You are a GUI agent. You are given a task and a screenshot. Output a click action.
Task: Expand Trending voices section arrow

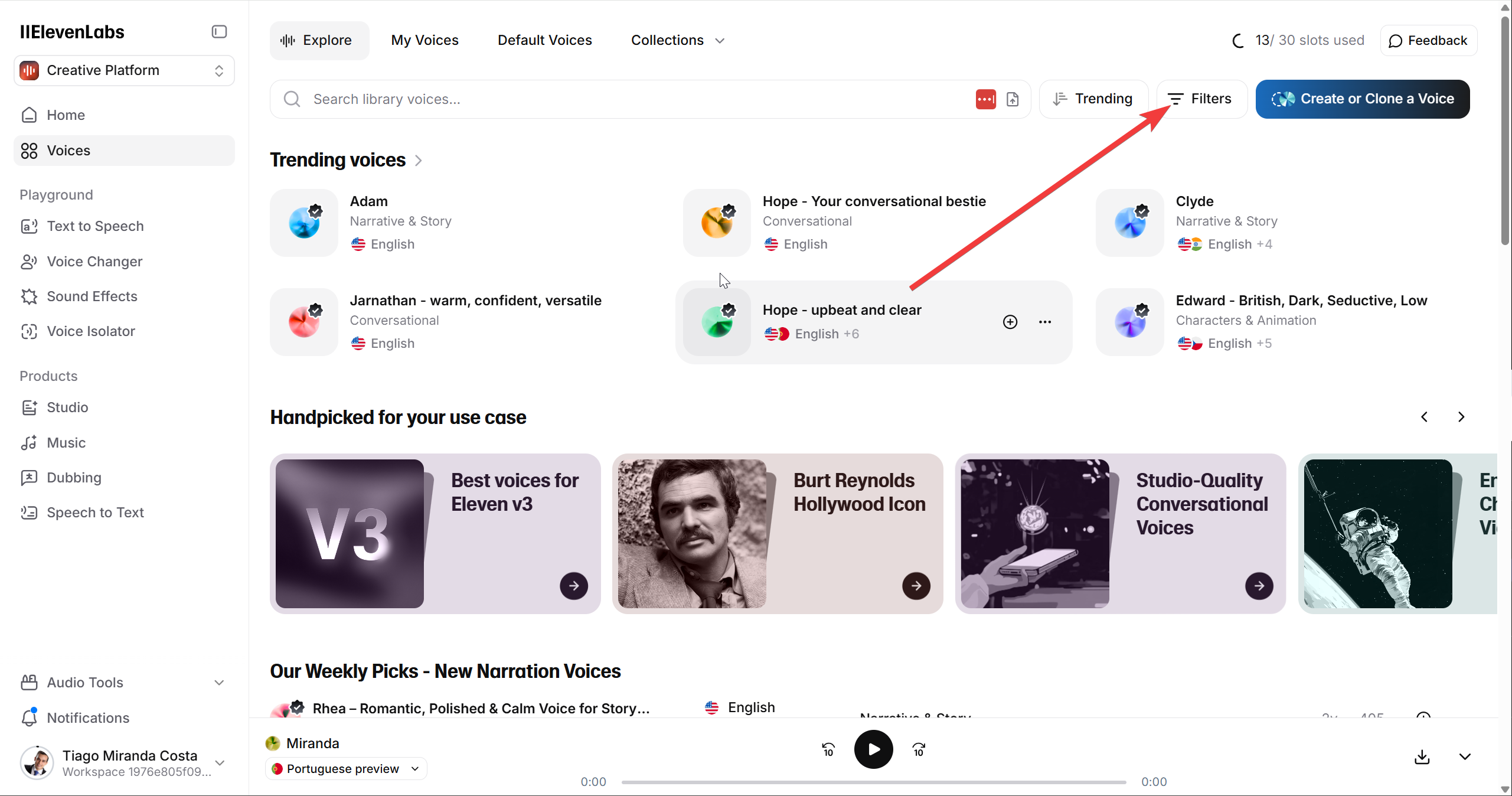(419, 161)
